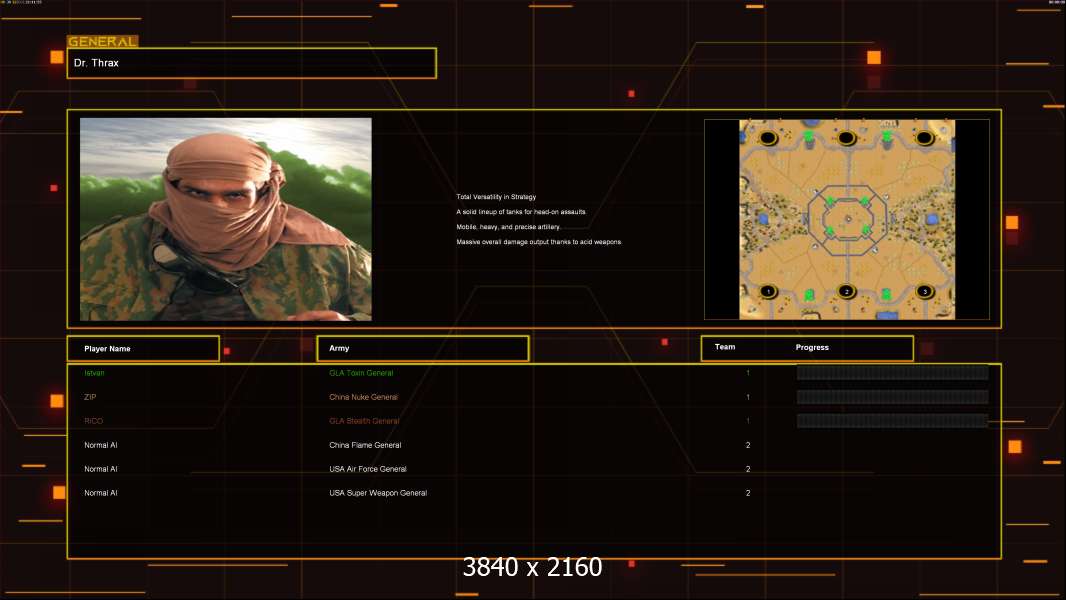Viewport: 1066px width, 600px height.
Task: Click the progress bar in RICO's row
Action: (892, 421)
